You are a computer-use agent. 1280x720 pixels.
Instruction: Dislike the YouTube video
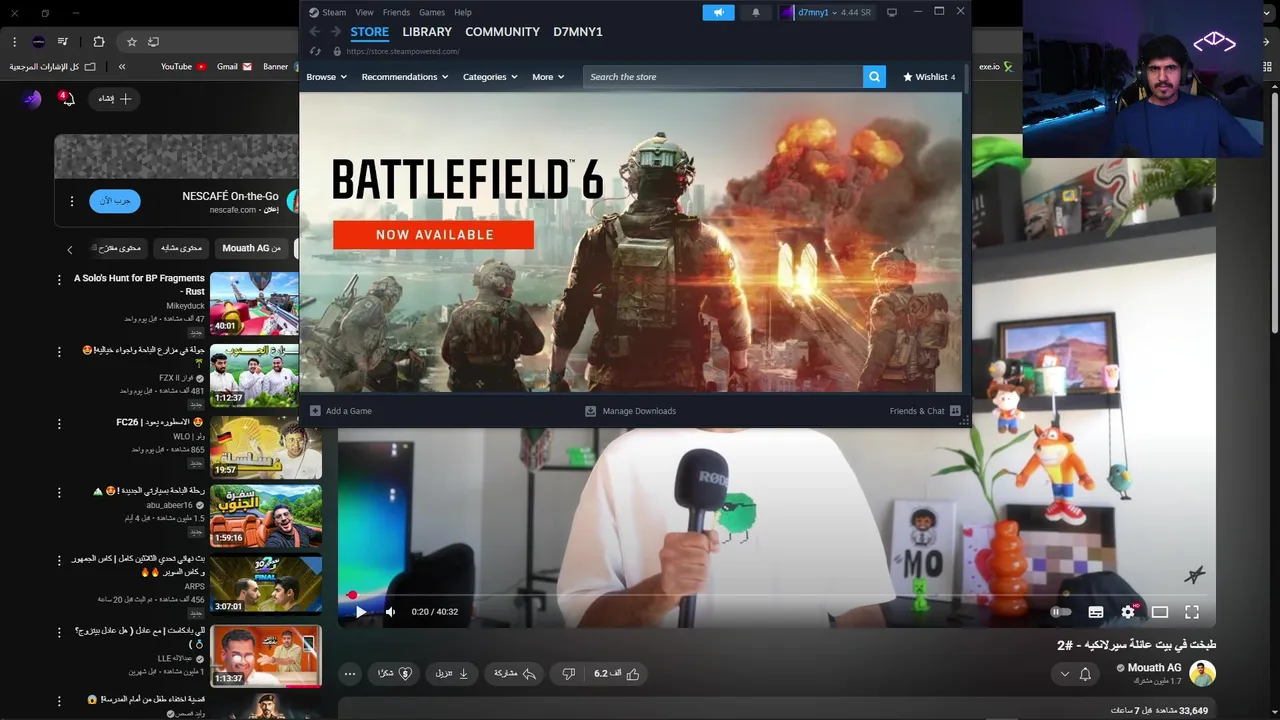click(x=568, y=674)
